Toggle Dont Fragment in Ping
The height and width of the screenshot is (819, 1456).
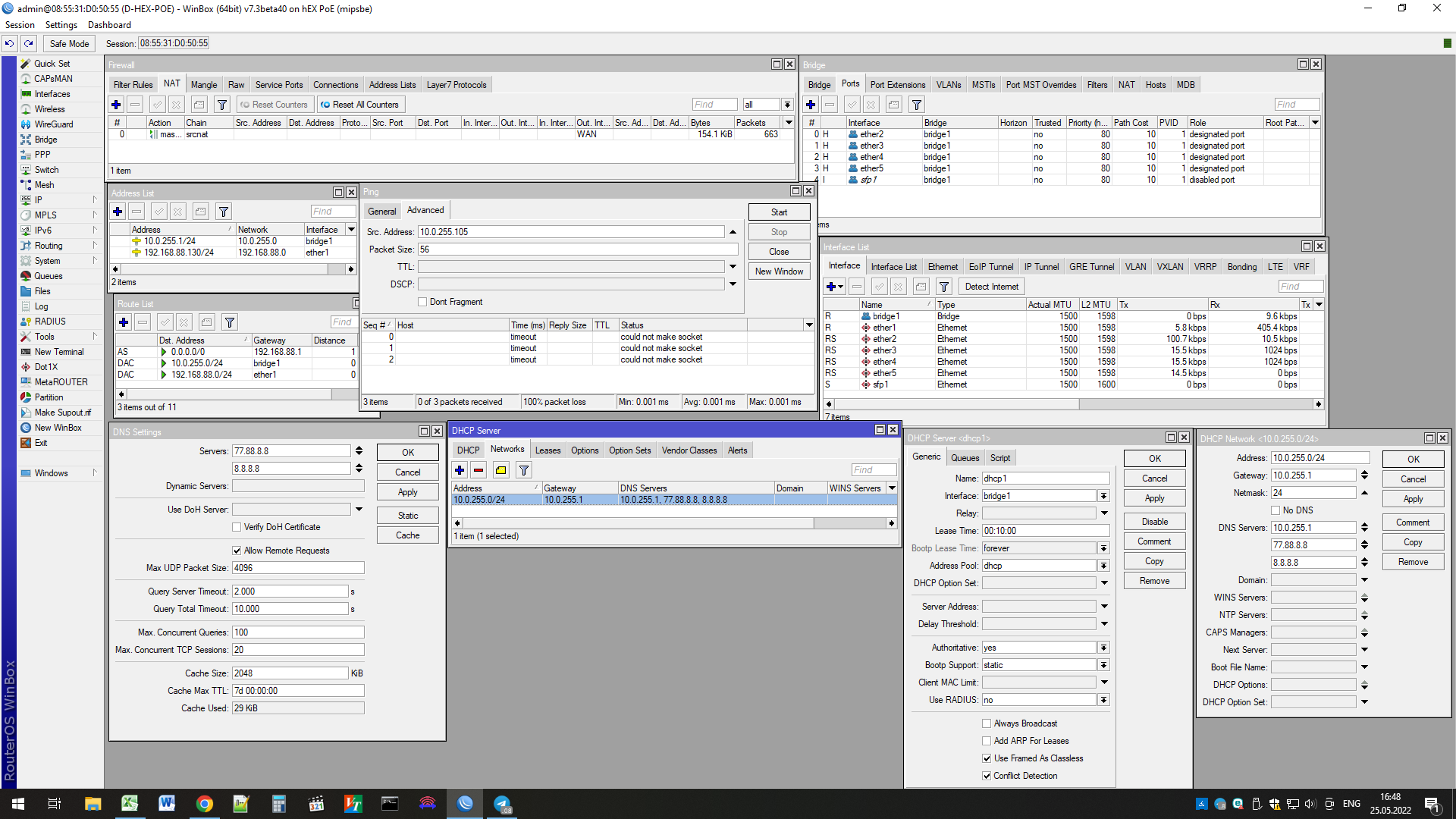(422, 302)
